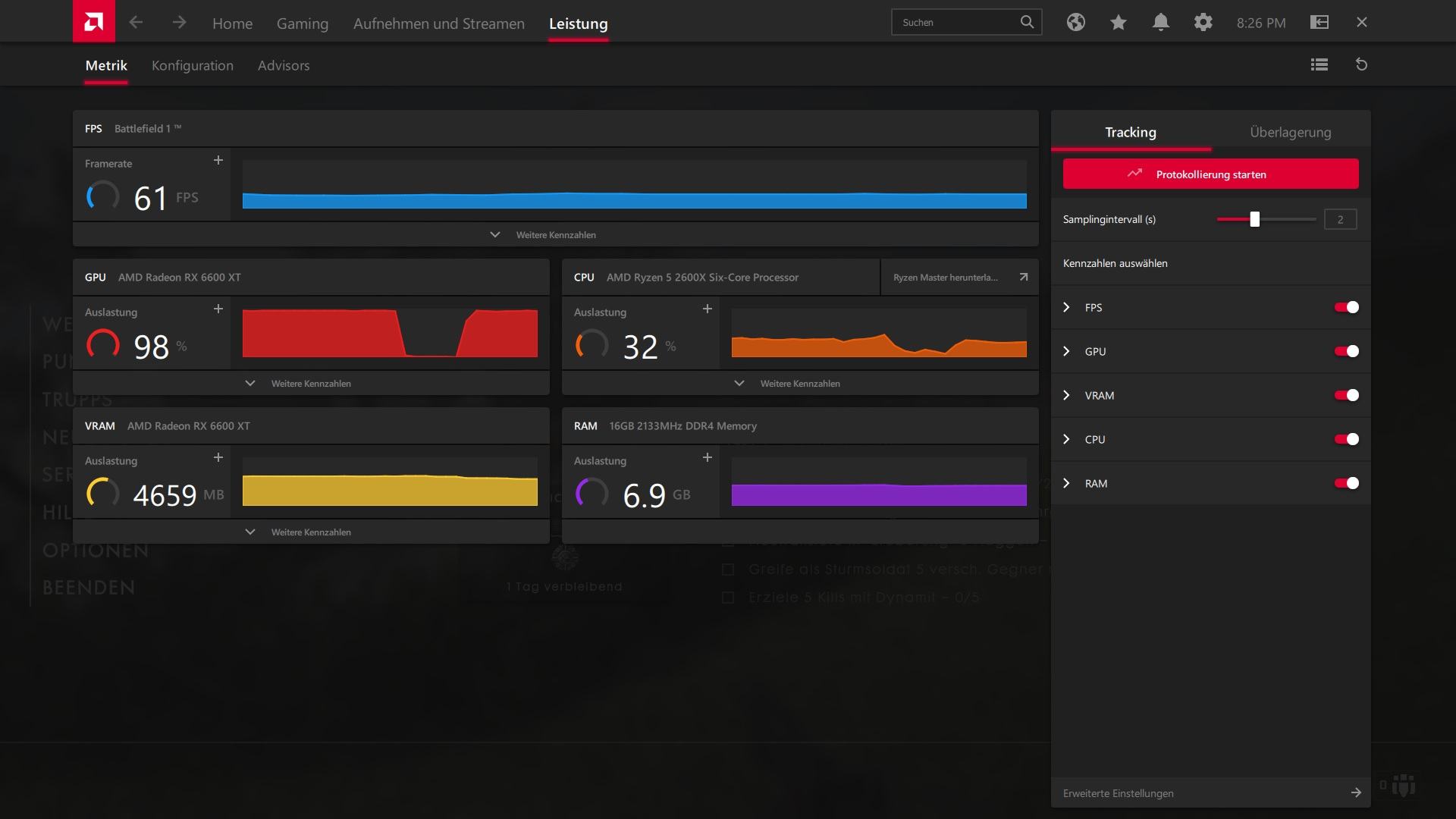Select the Tracking tab

[x=1130, y=131]
